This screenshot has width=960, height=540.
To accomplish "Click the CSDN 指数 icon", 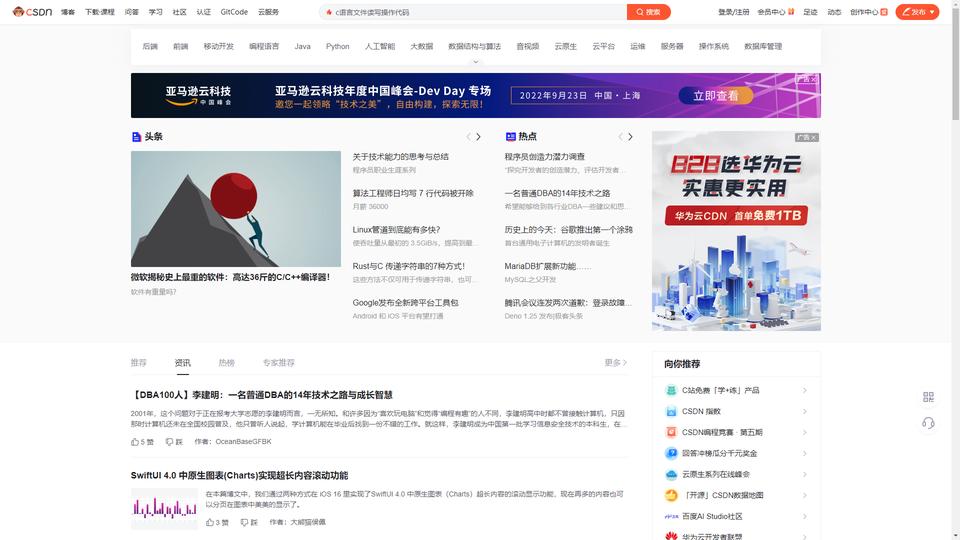I will 671,411.
